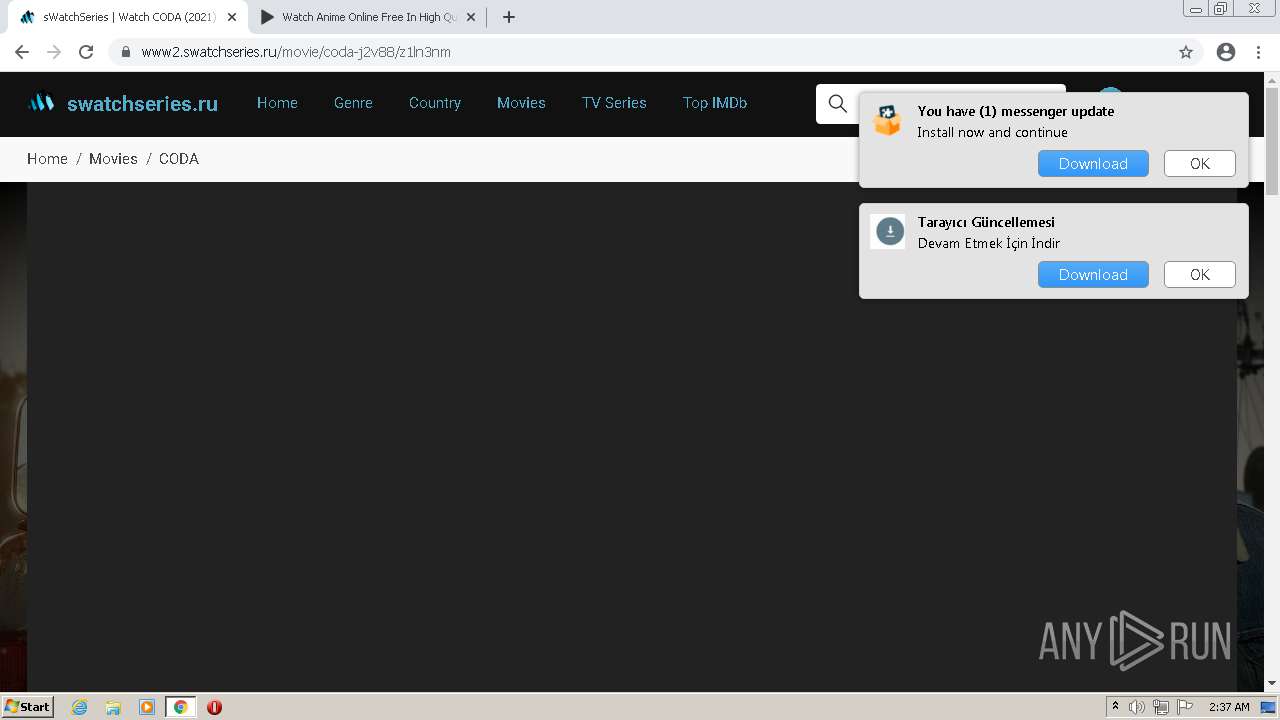Screen dimensions: 1280x720
Task: Open a new browser tab
Action: [509, 17]
